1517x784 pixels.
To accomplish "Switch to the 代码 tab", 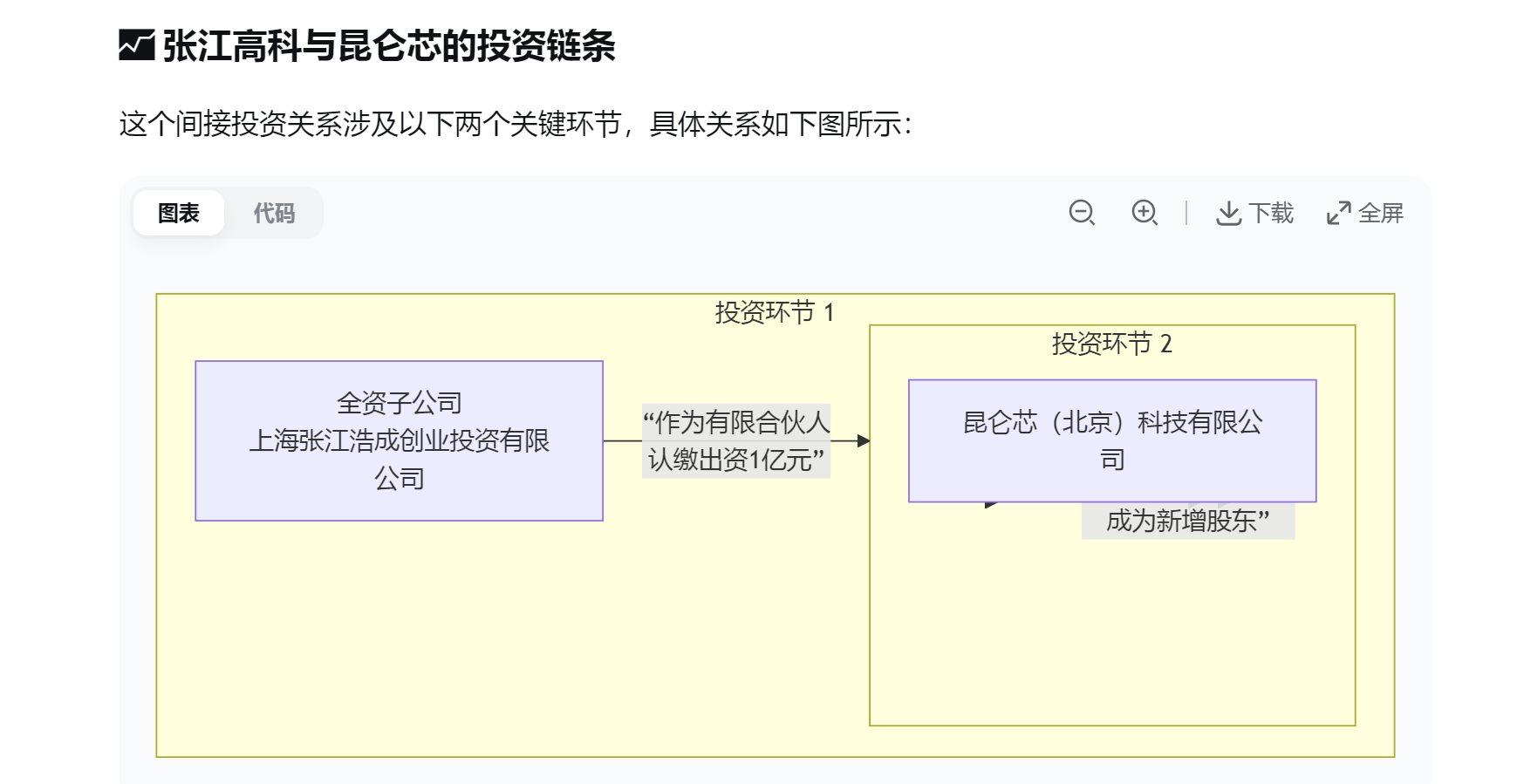I will 274,213.
